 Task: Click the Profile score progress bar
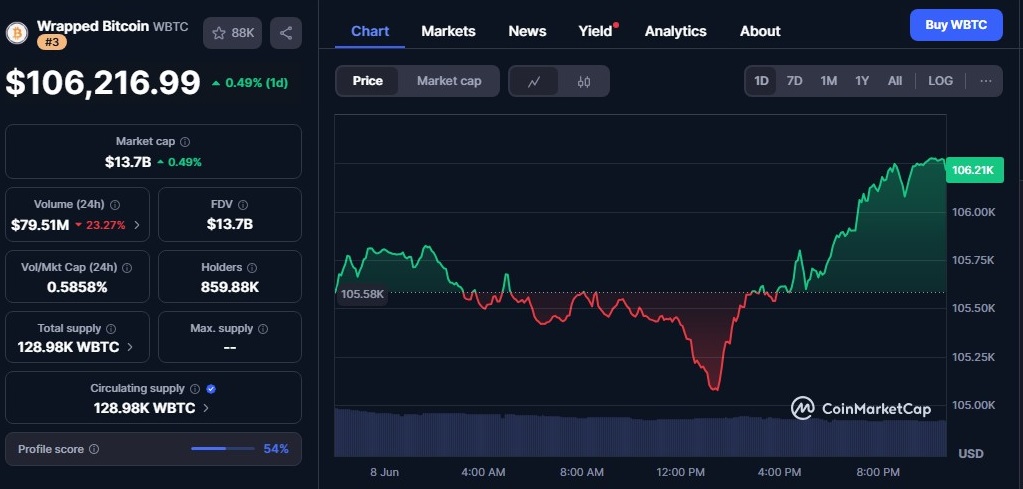[222, 449]
